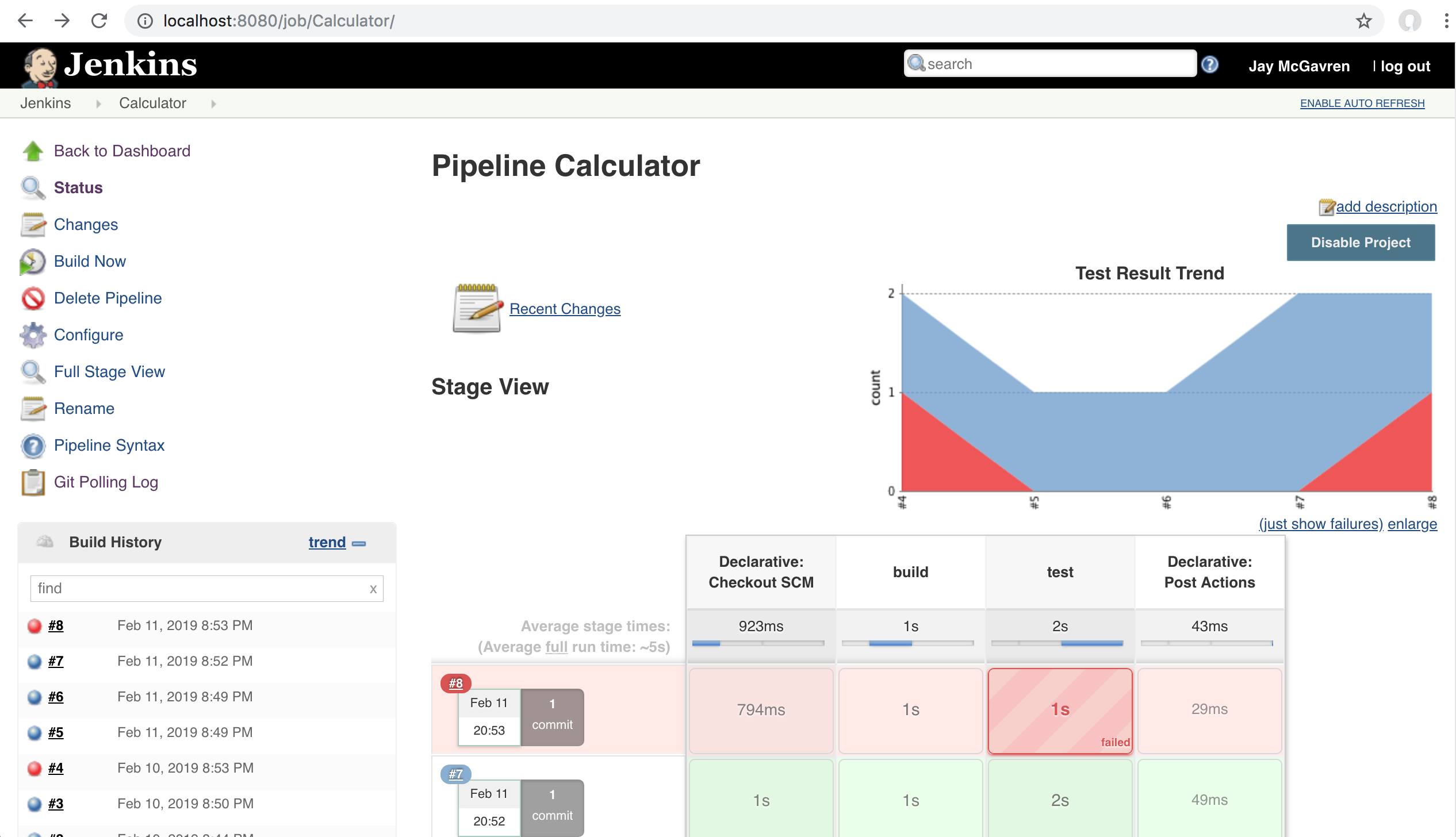Click the green Back to Dashboard arrow
Viewport: 1456px width, 837px height.
(x=33, y=151)
